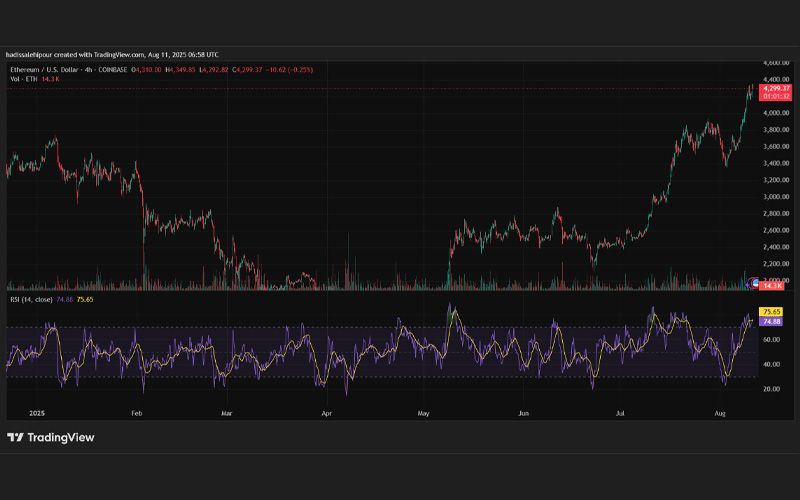
Task: Click the COINBASE exchange label
Action: (112, 69)
